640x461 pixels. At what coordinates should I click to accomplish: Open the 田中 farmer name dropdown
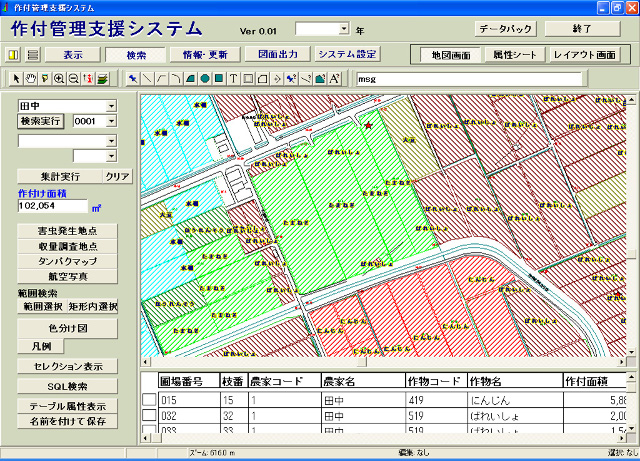pos(111,105)
